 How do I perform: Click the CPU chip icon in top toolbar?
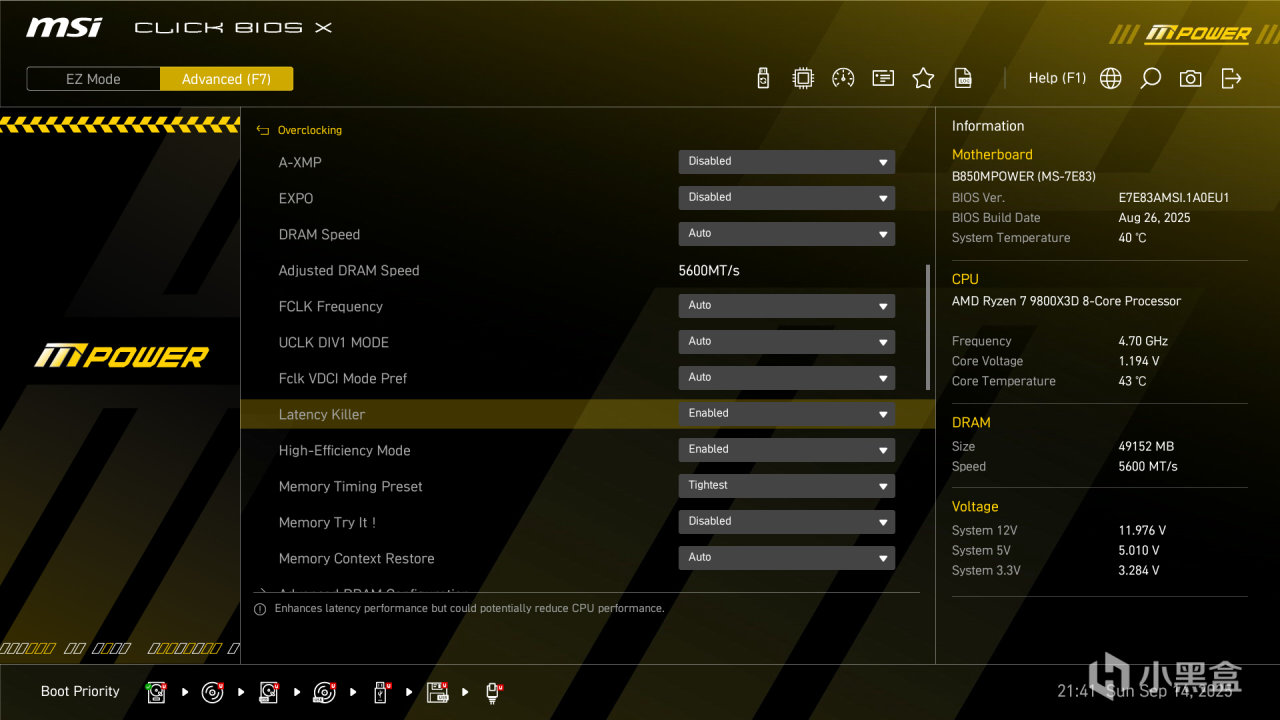click(x=803, y=78)
